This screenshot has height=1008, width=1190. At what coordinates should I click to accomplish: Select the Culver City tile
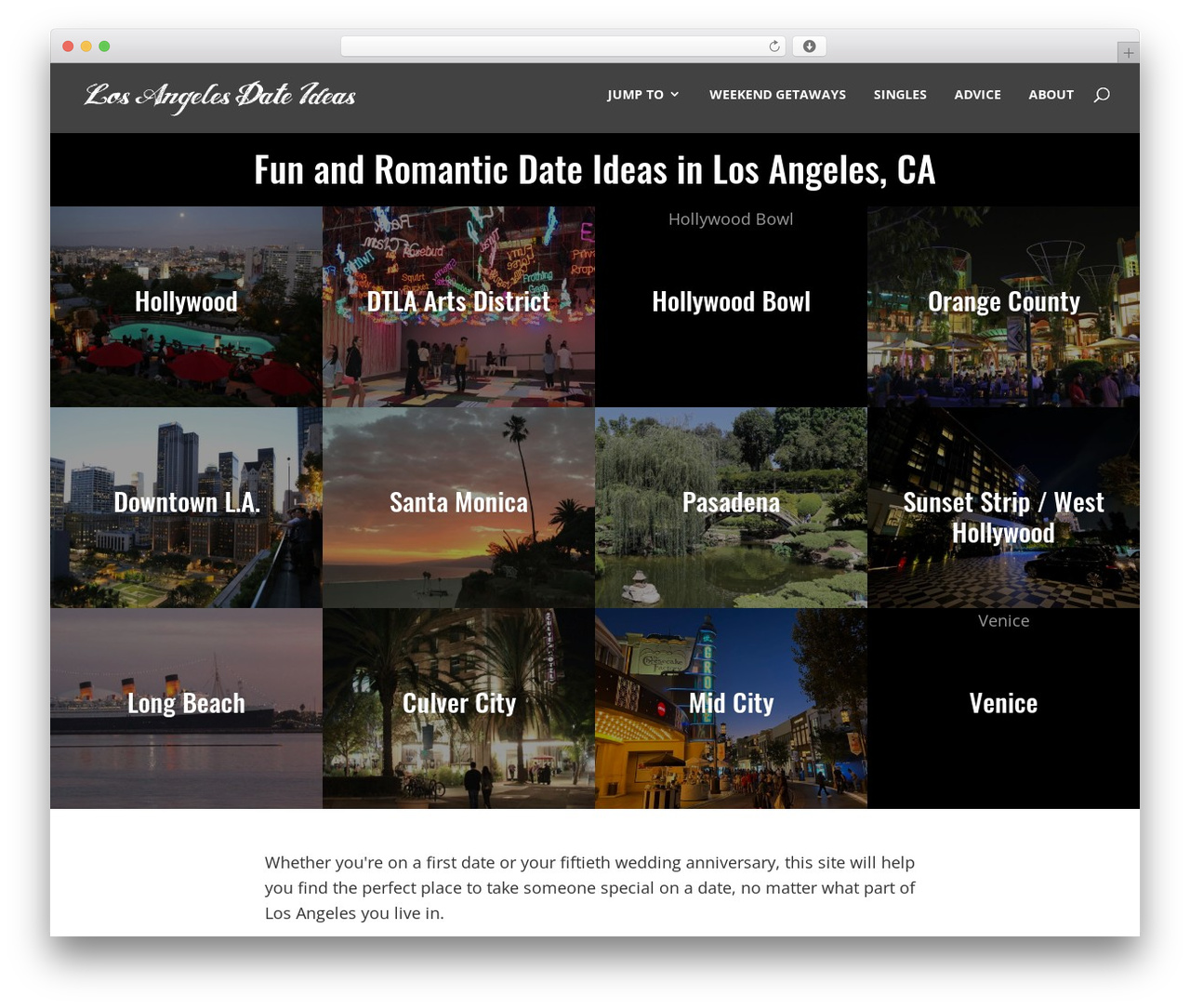pos(458,709)
